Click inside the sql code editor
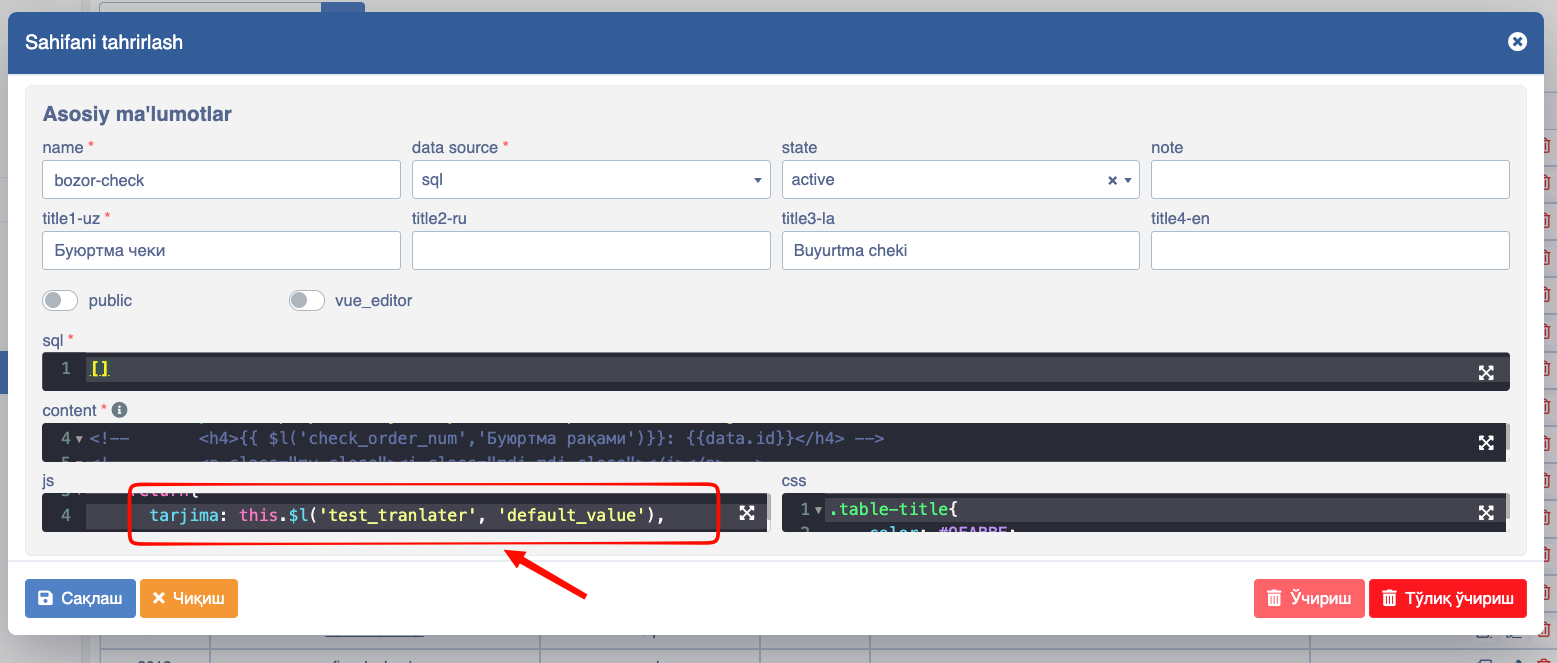The image size is (1557, 663). 775,370
